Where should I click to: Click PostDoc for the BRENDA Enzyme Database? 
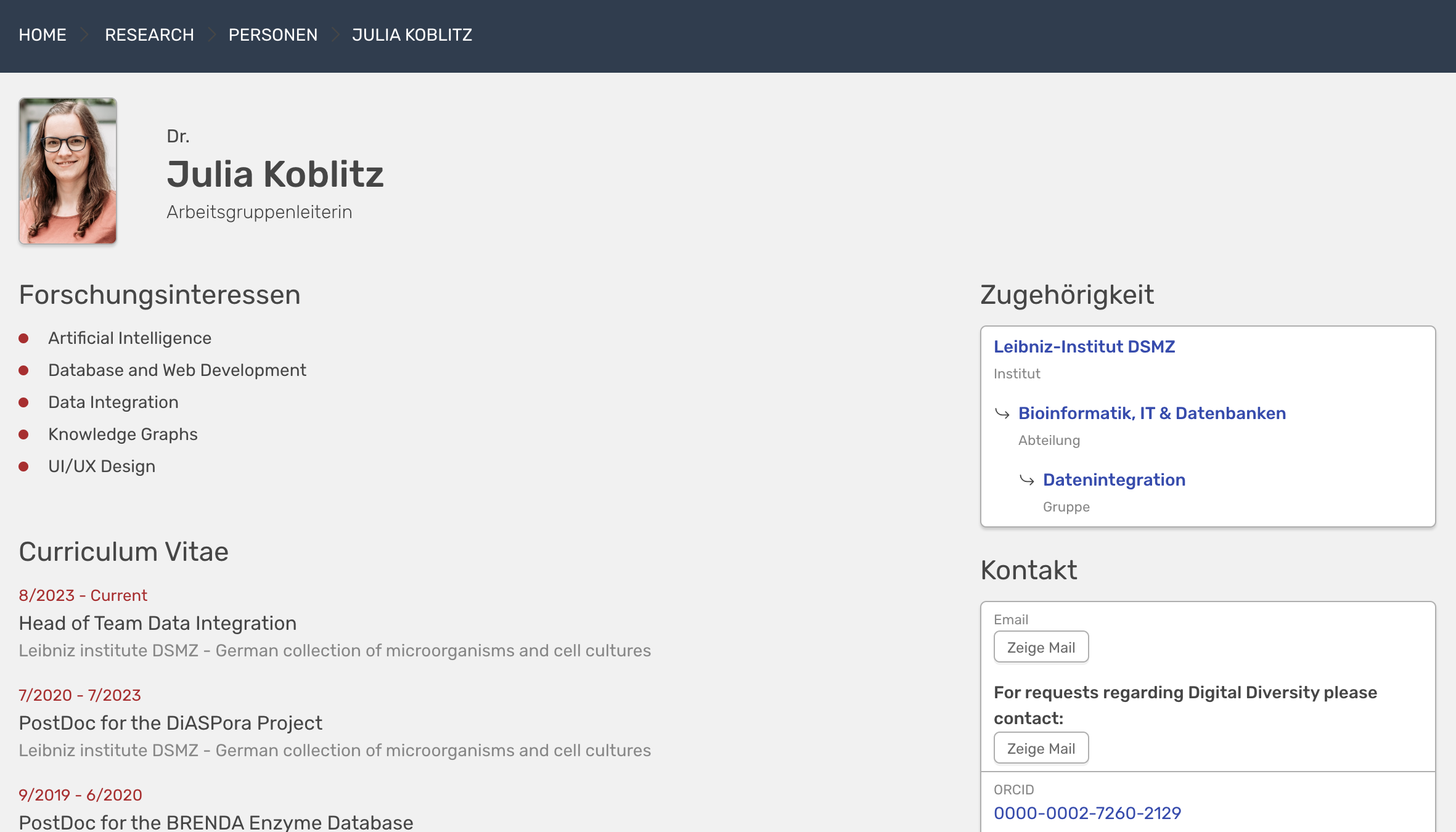tap(216, 822)
